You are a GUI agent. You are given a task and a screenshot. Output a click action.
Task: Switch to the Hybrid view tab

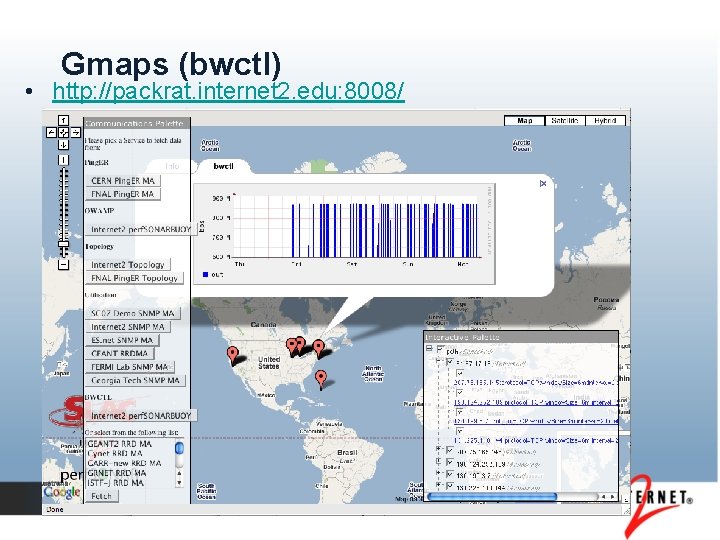(605, 121)
